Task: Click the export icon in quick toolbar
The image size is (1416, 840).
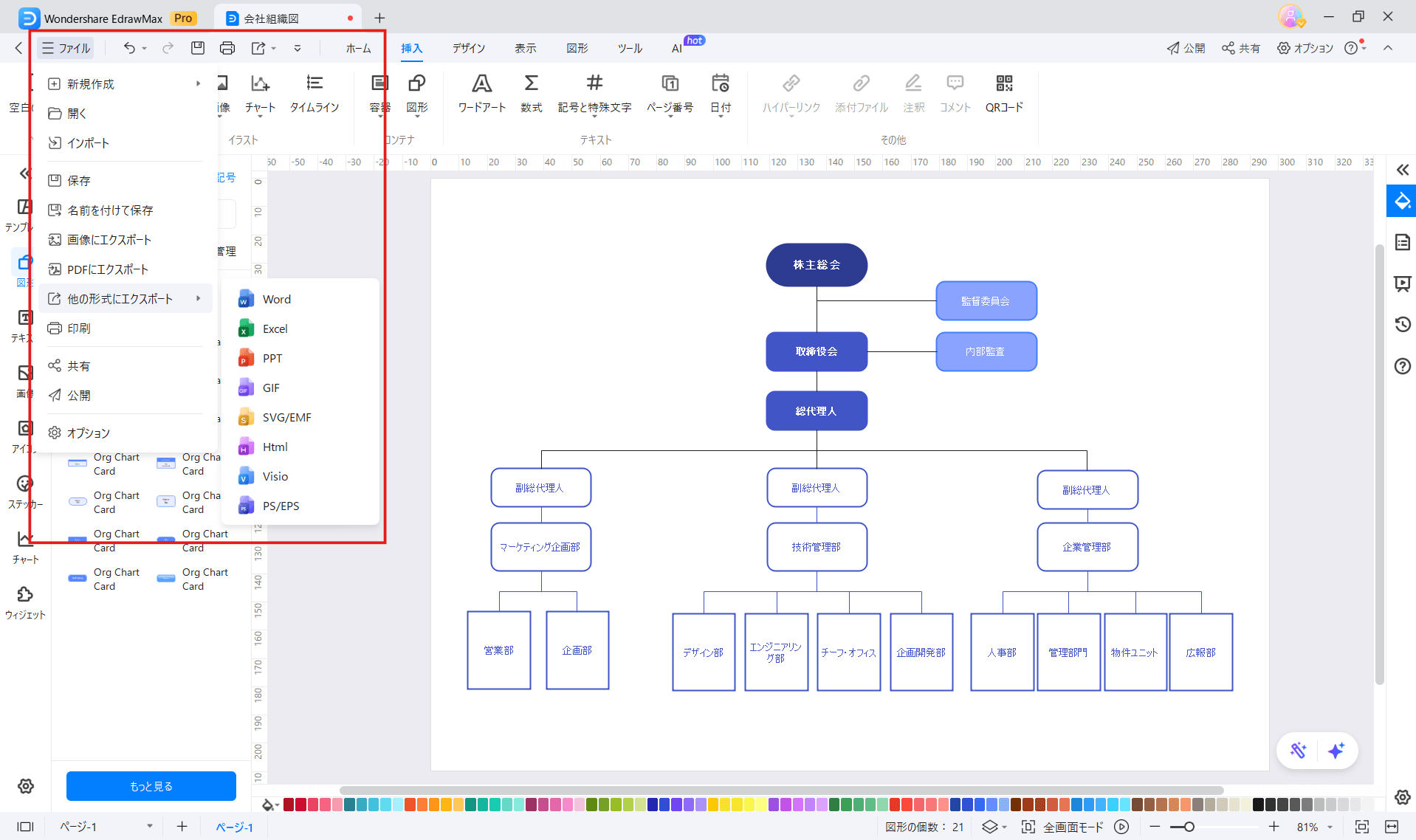Action: [x=258, y=48]
